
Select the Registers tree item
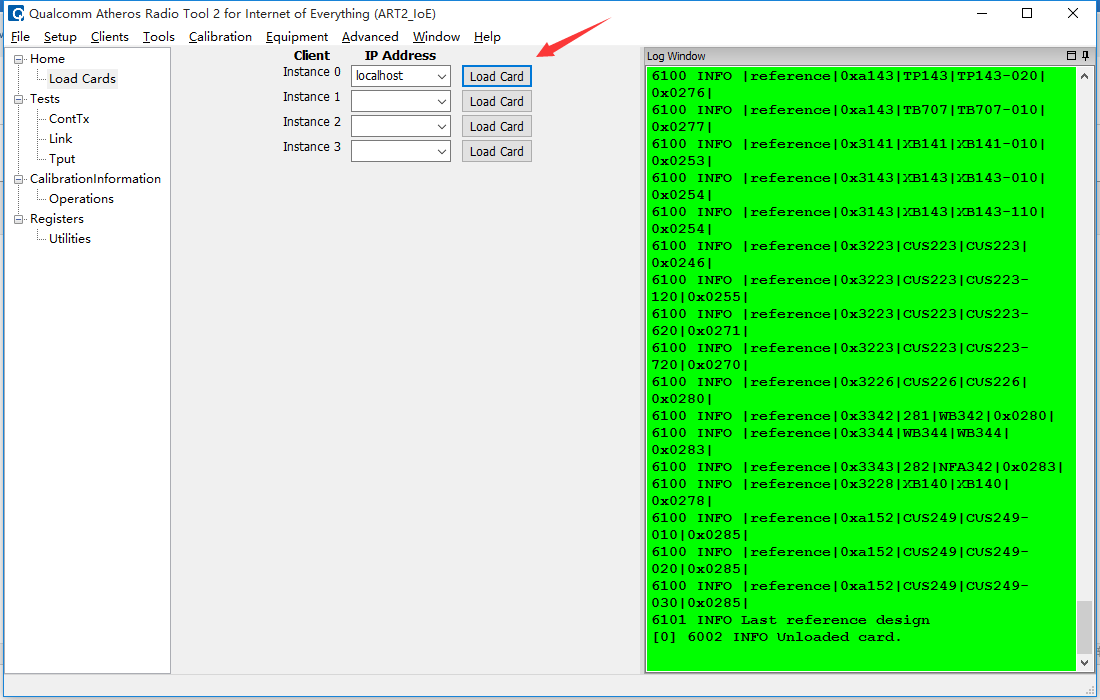tap(56, 219)
